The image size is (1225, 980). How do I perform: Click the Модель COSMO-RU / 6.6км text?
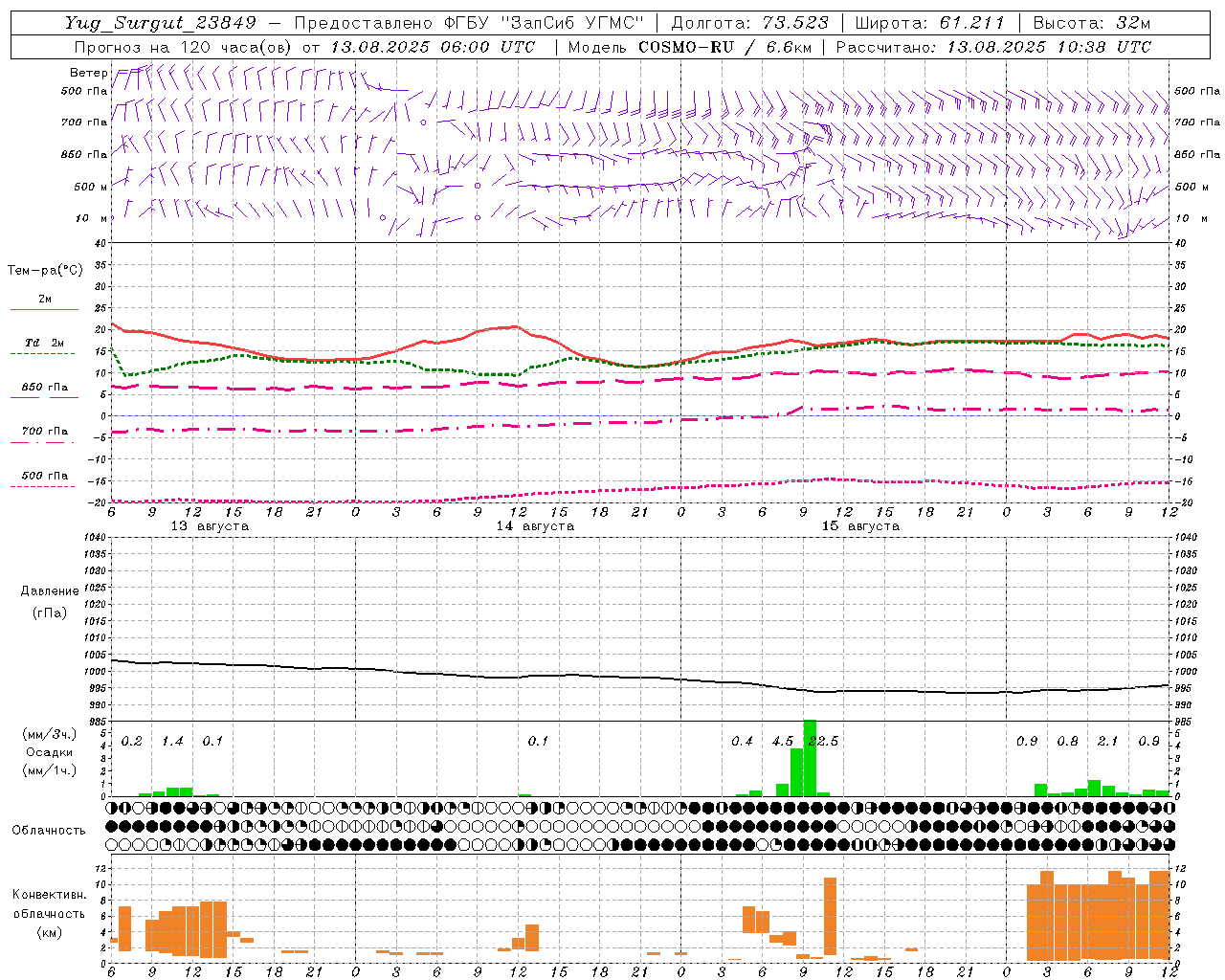coord(690,47)
